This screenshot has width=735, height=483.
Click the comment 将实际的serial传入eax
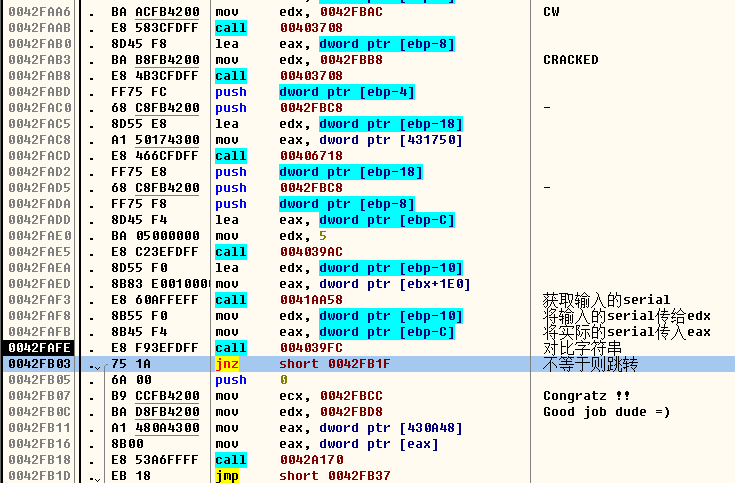pyautogui.click(x=626, y=332)
